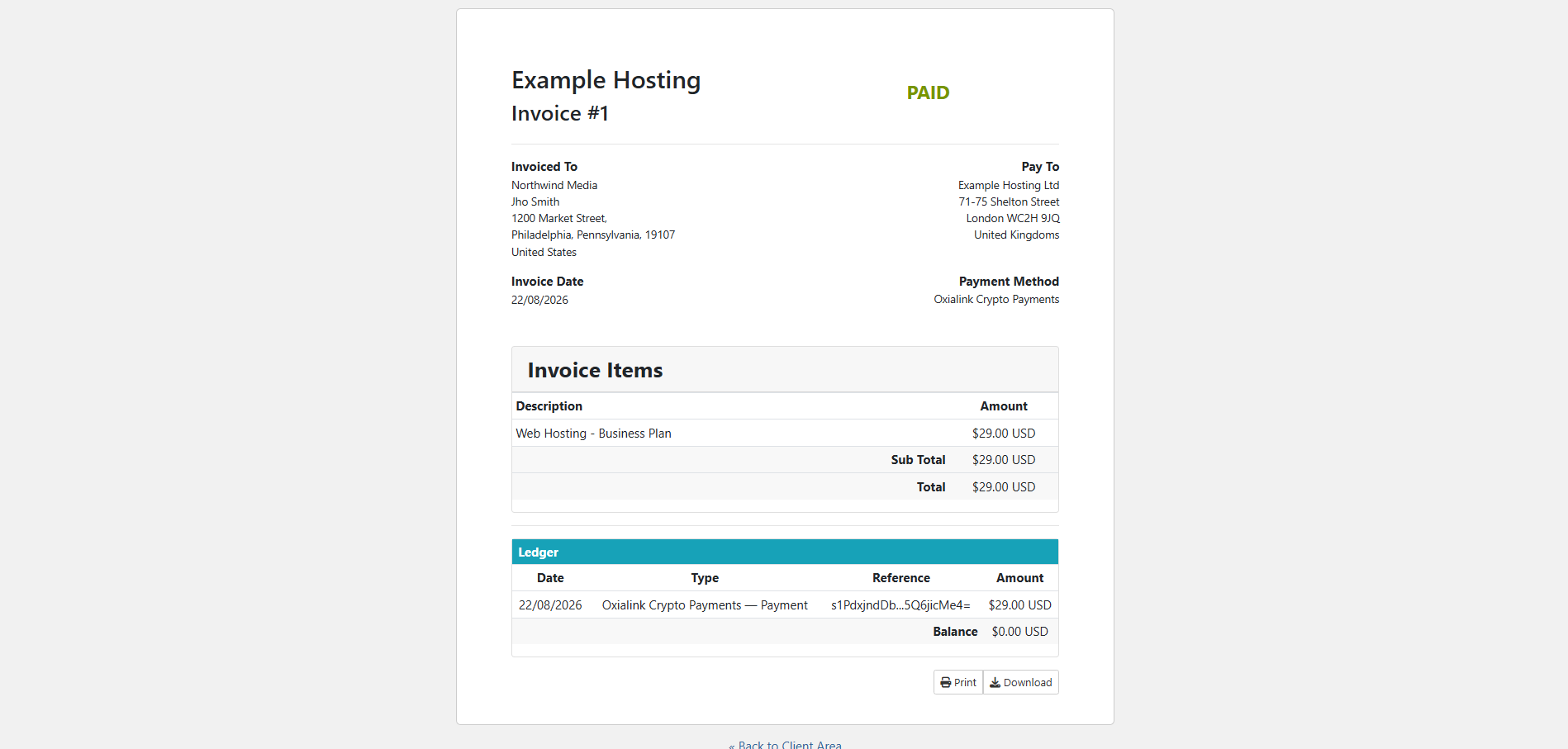Select the Northwind Media client name

tap(554, 185)
